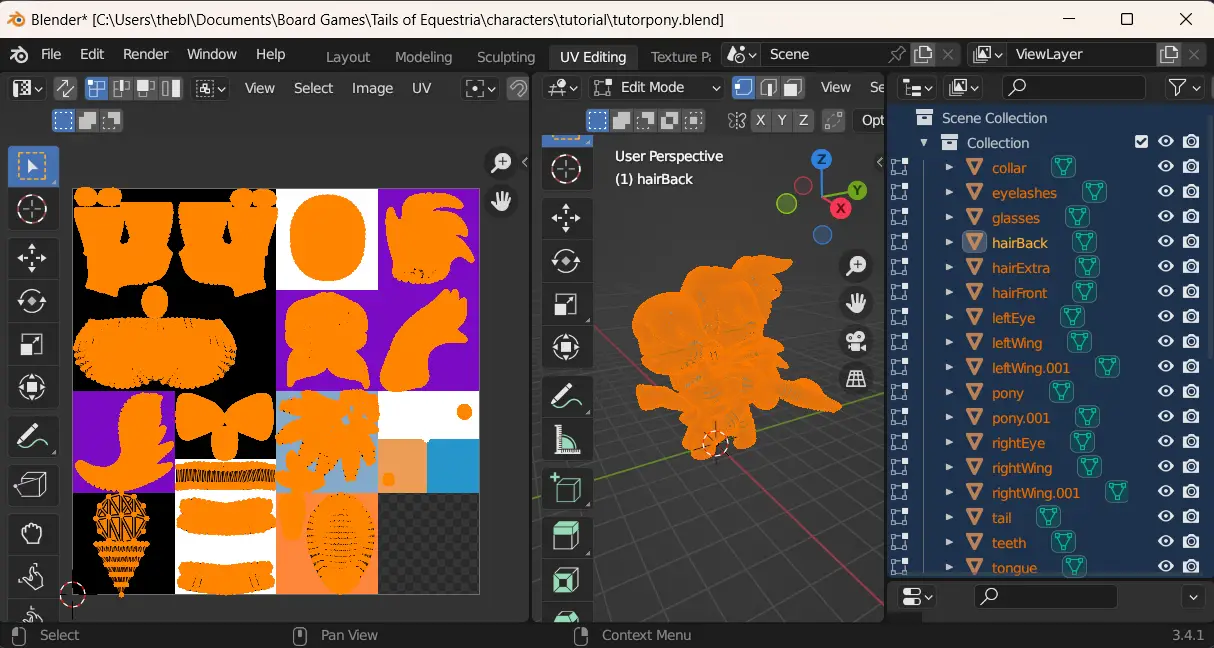Toggle the camera view in 3D viewport
Screen dimensions: 1214x648
tap(856, 341)
